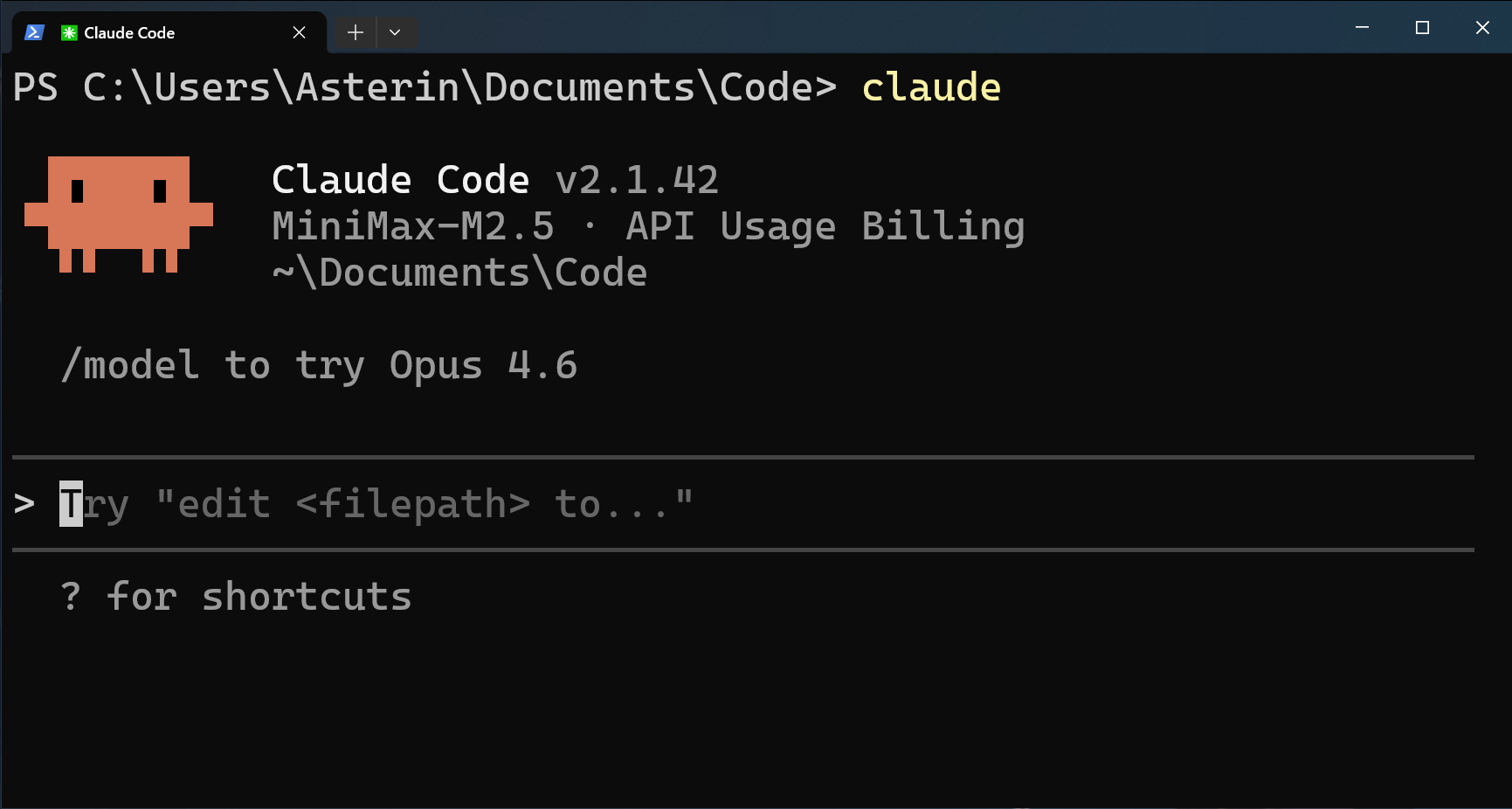
Task: Open a new terminal tab
Action: [355, 32]
